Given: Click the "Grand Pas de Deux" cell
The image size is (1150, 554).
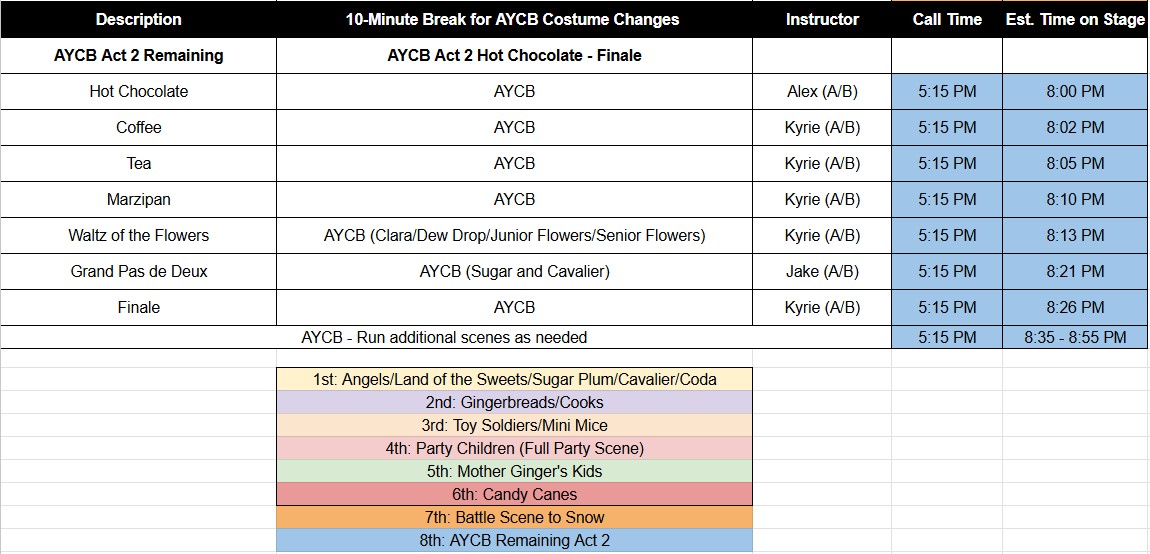Looking at the screenshot, I should tap(138, 271).
